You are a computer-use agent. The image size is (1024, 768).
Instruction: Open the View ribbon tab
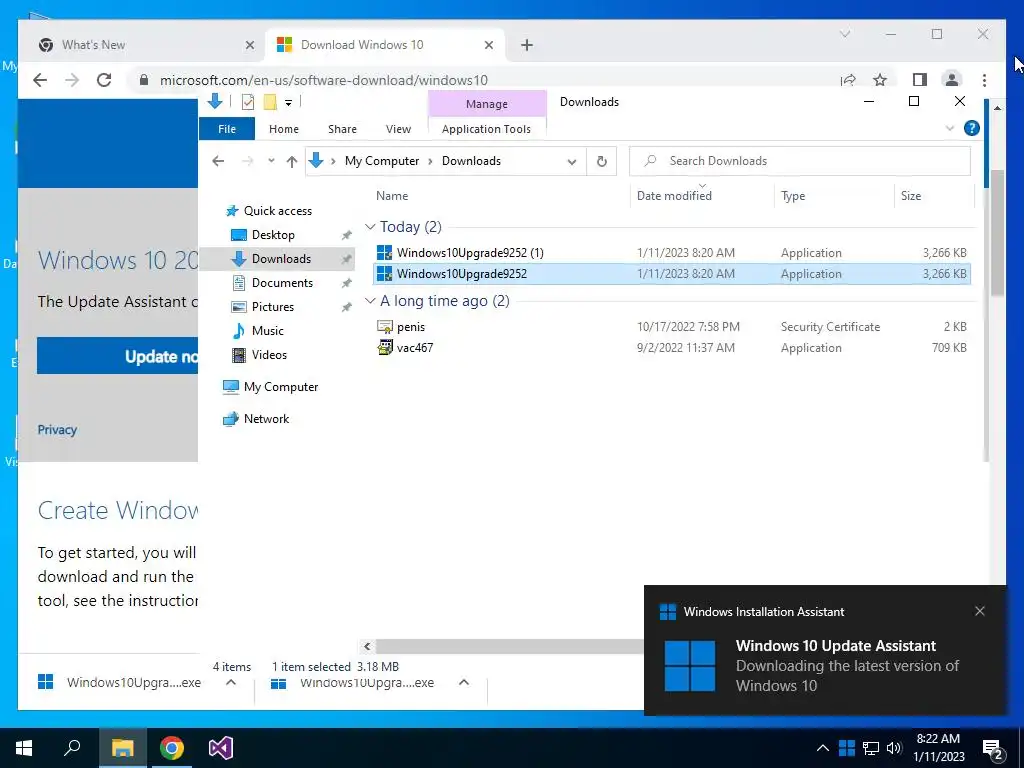point(398,129)
